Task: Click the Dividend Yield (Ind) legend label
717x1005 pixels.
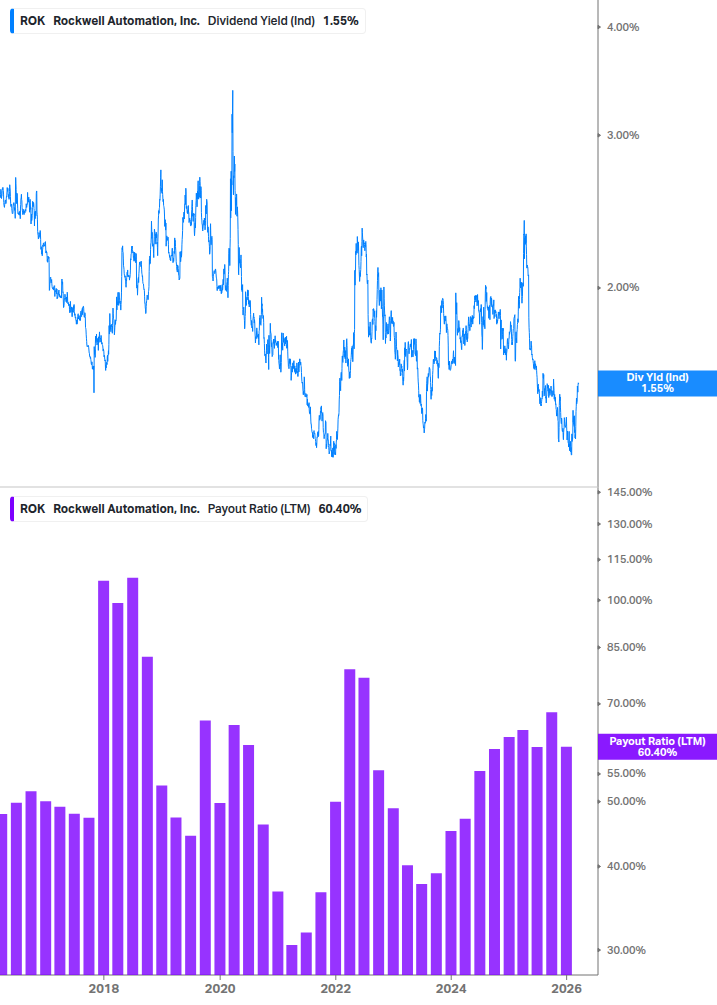Action: 261,21
